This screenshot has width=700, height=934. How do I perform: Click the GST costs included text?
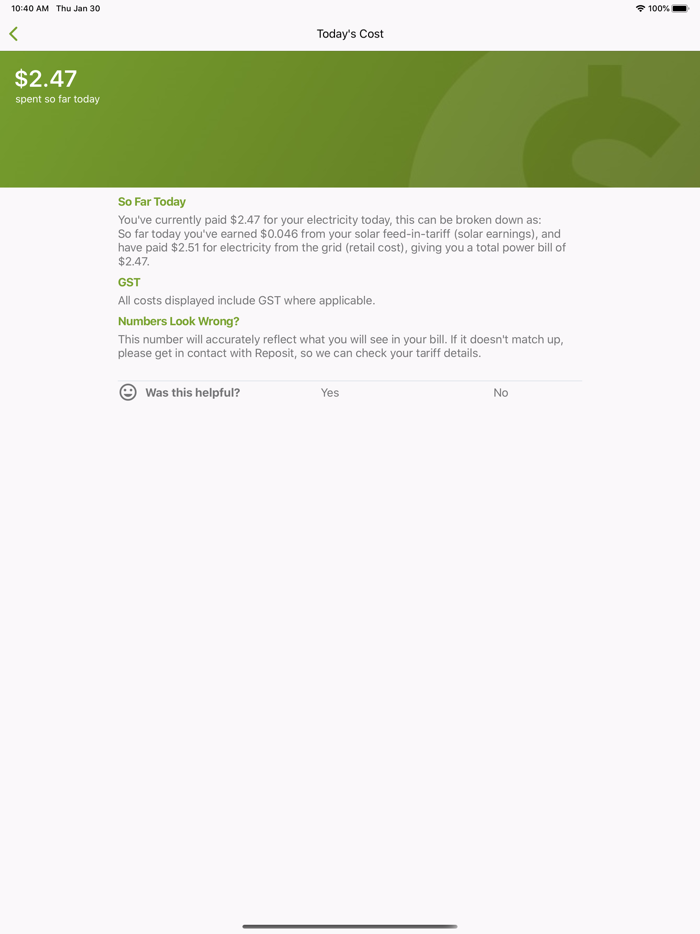coord(247,301)
